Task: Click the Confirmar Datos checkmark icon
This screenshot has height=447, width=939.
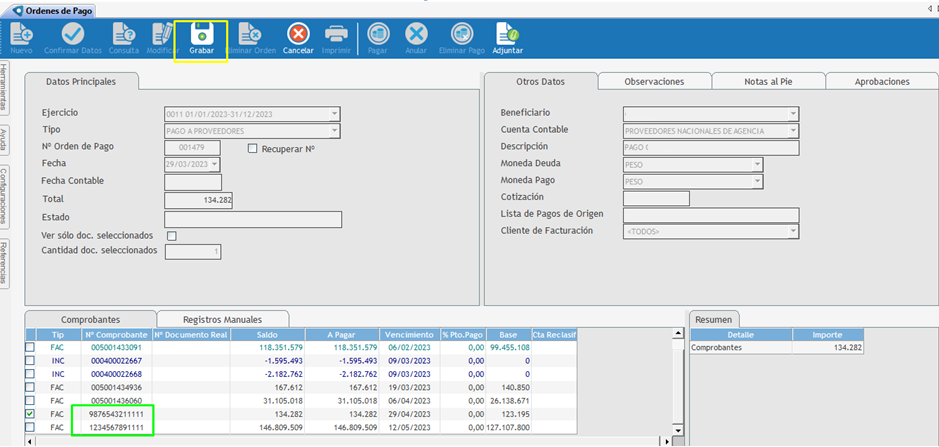Action: click(x=73, y=33)
